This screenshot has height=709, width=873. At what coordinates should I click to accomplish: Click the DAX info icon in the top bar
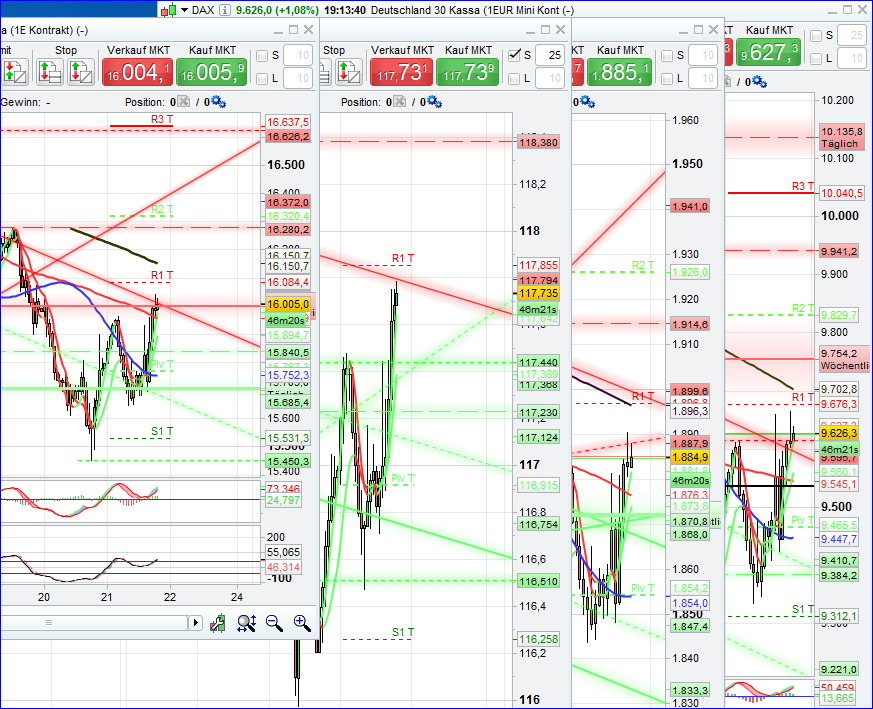click(224, 9)
